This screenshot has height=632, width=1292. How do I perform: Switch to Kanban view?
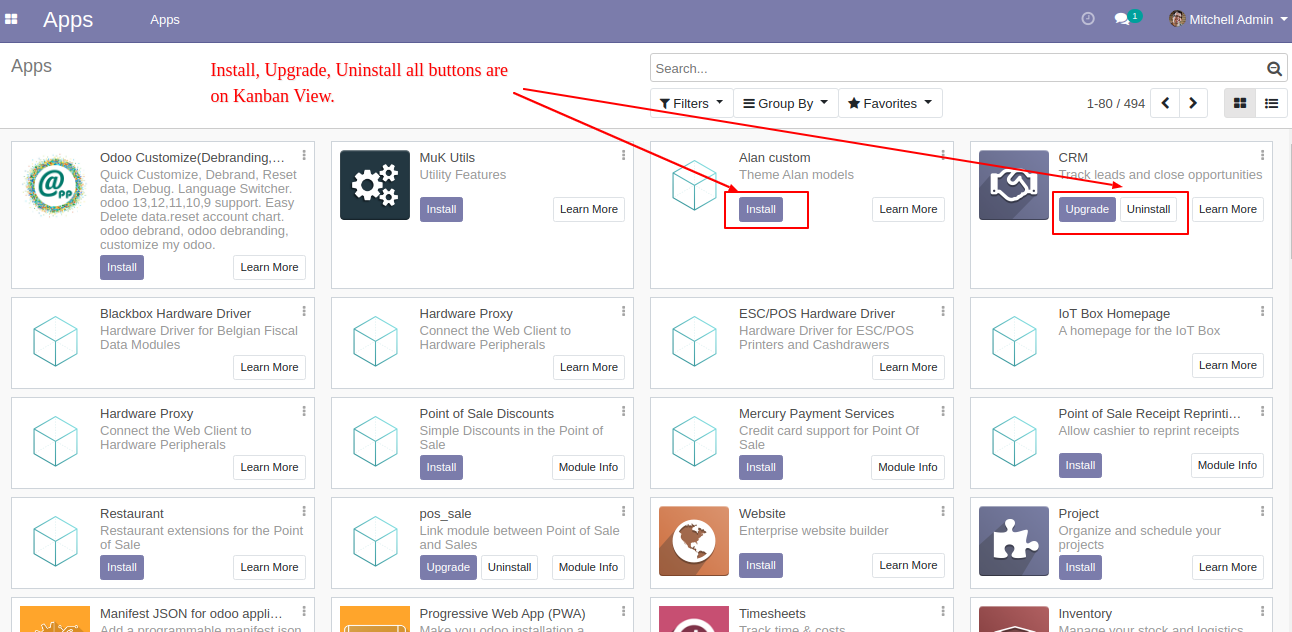[1240, 103]
